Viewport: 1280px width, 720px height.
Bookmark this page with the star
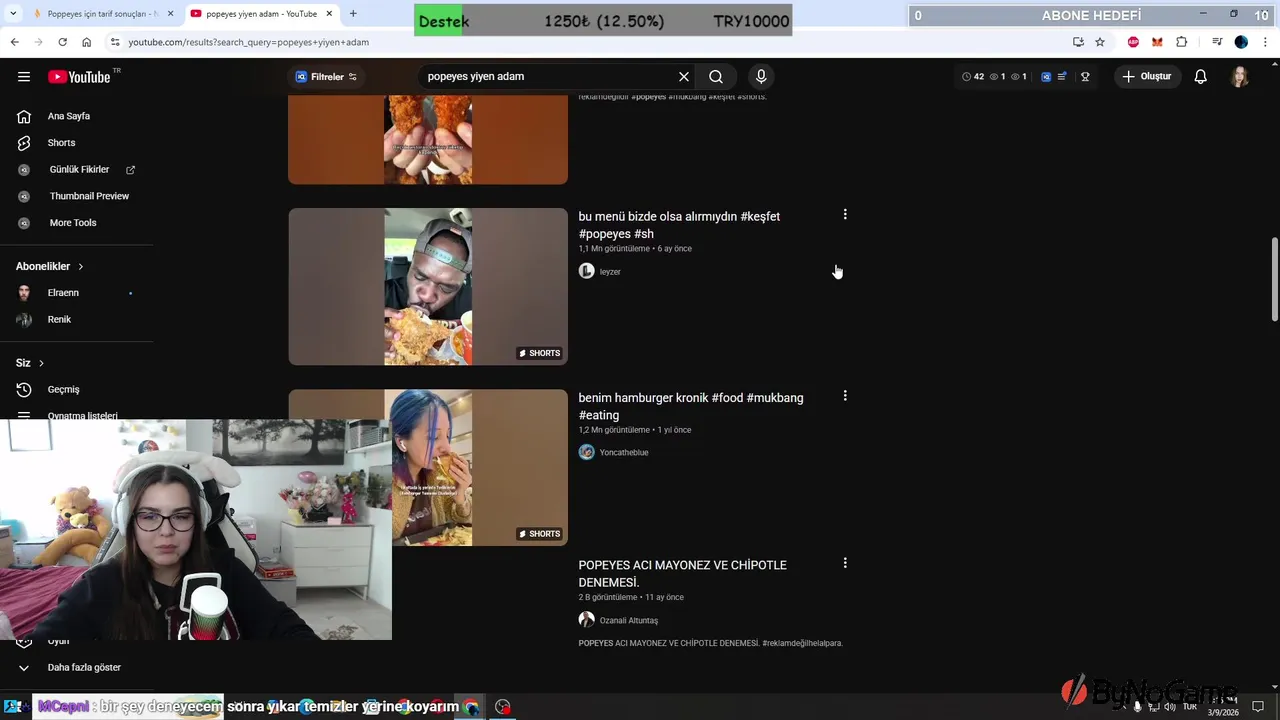coord(1100,42)
